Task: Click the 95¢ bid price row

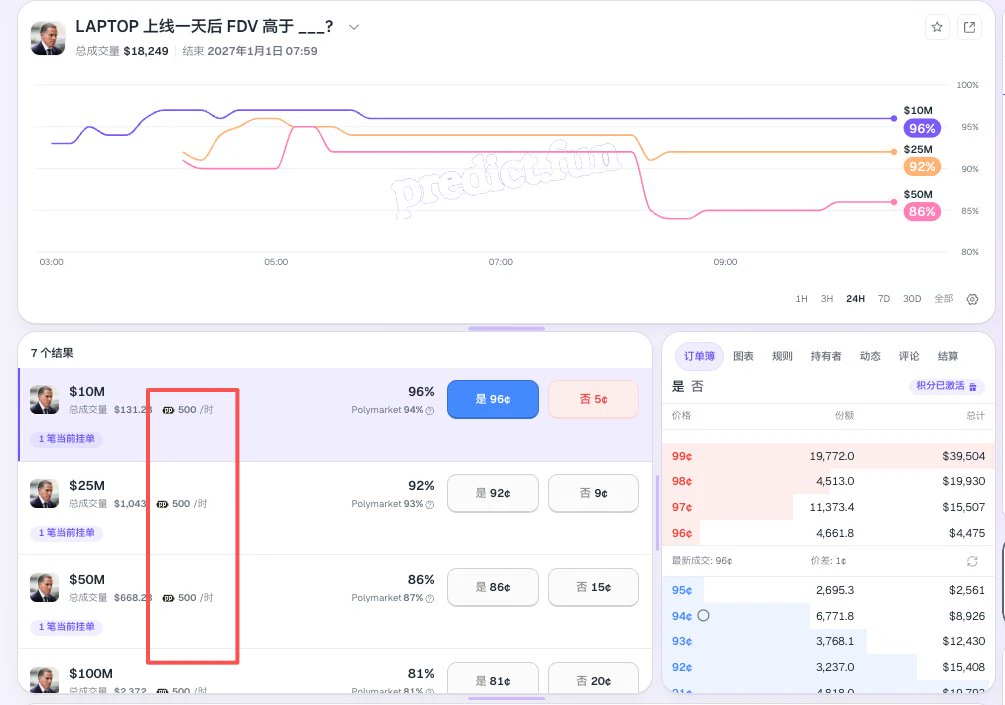Action: click(x=828, y=590)
